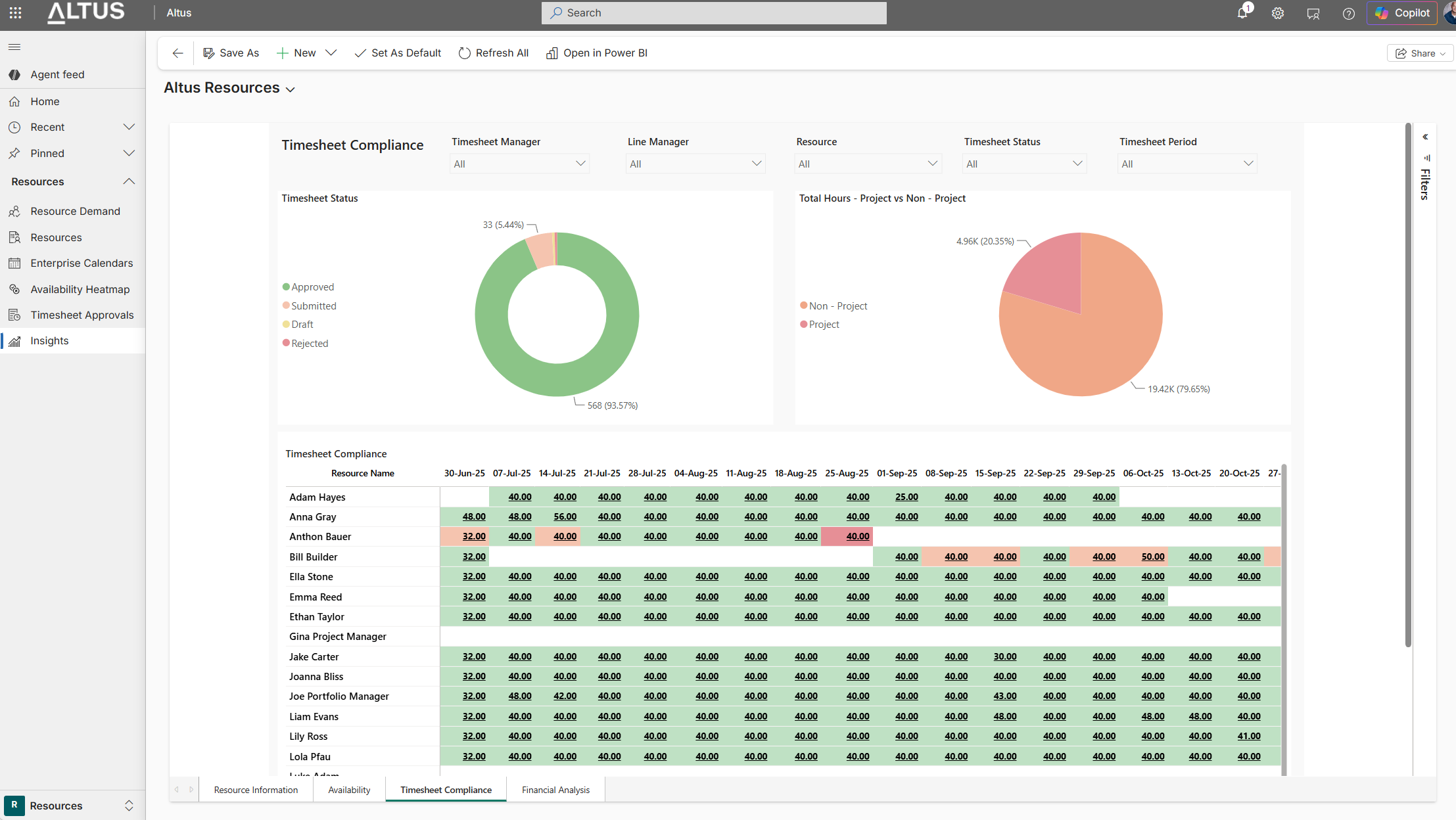Expand the New button dropdown arrow
This screenshot has height=820, width=1456.
click(x=331, y=53)
